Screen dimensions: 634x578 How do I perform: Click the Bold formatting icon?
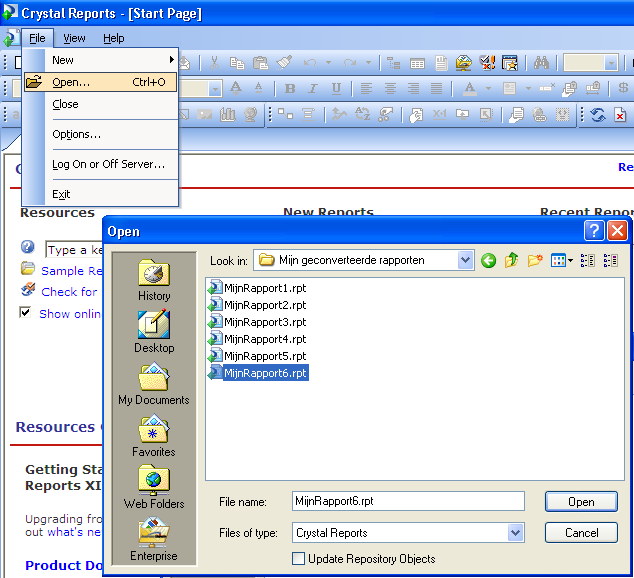pos(290,89)
